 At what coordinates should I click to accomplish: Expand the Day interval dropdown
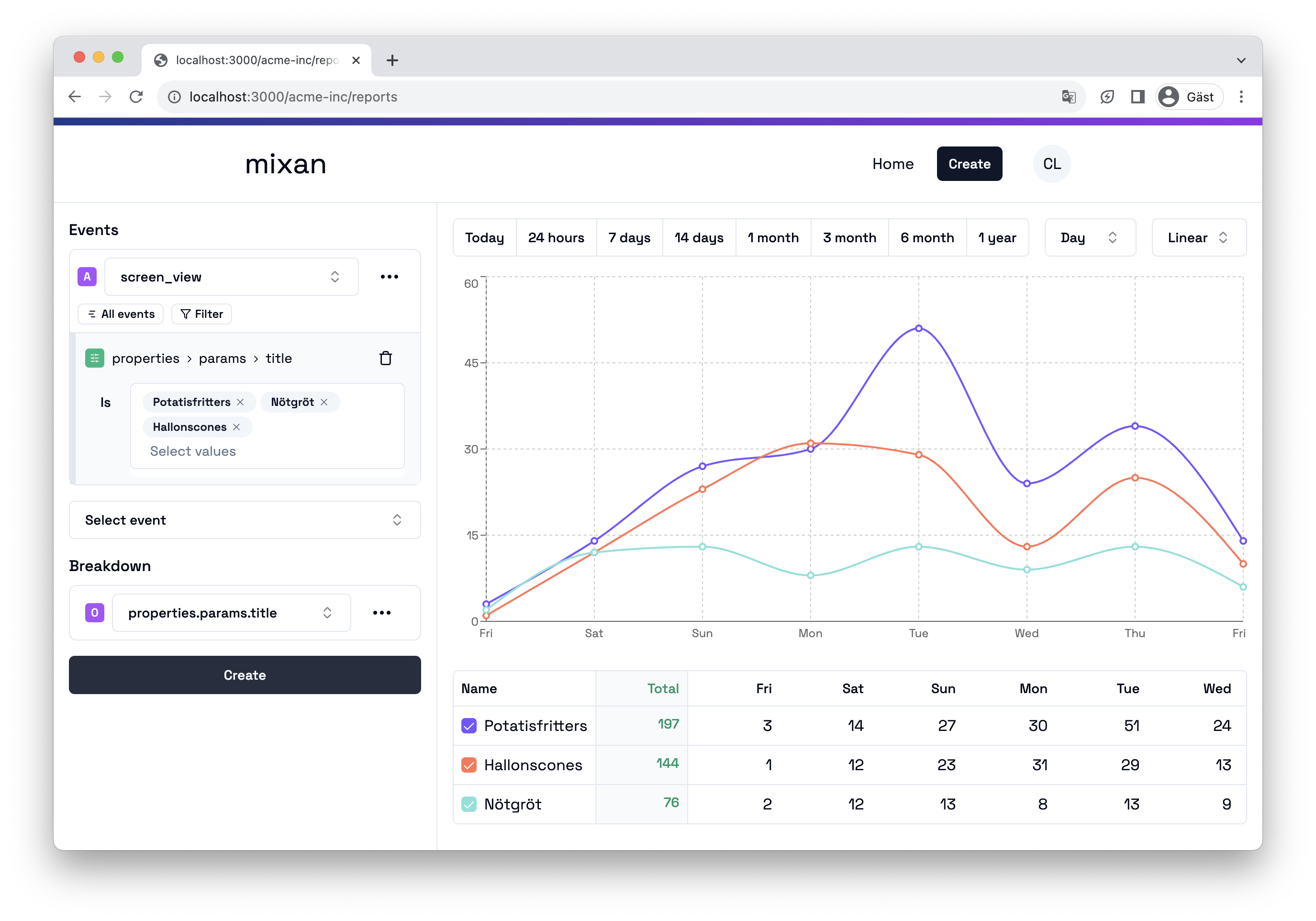pyautogui.click(x=1090, y=237)
